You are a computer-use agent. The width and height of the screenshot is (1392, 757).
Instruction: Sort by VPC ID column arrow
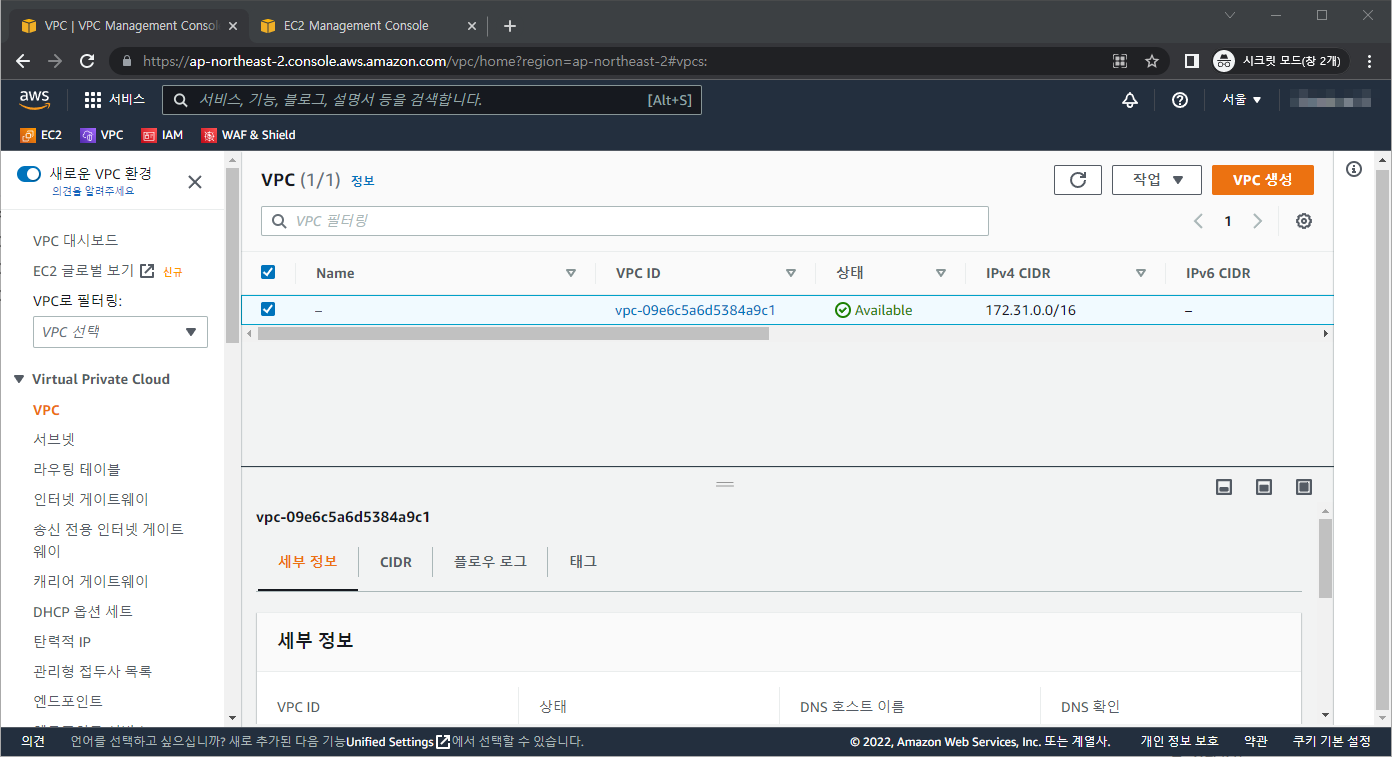[791, 273]
